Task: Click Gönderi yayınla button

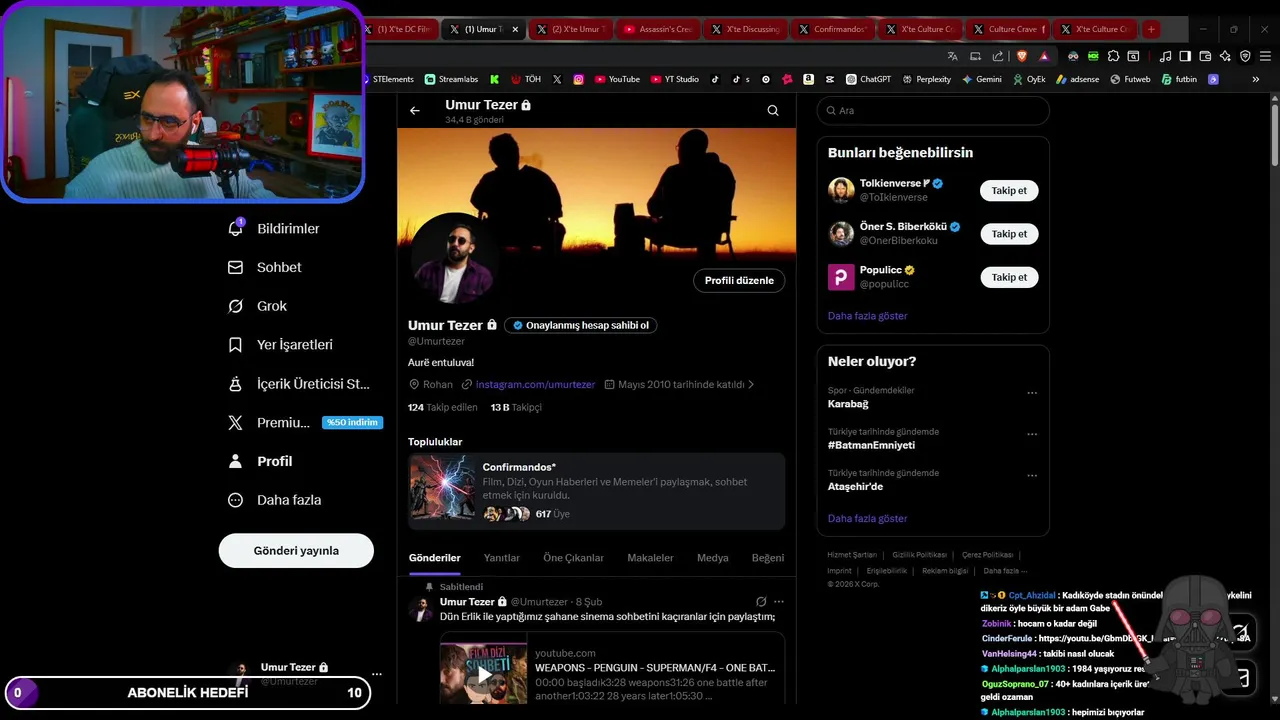Action: pos(296,551)
